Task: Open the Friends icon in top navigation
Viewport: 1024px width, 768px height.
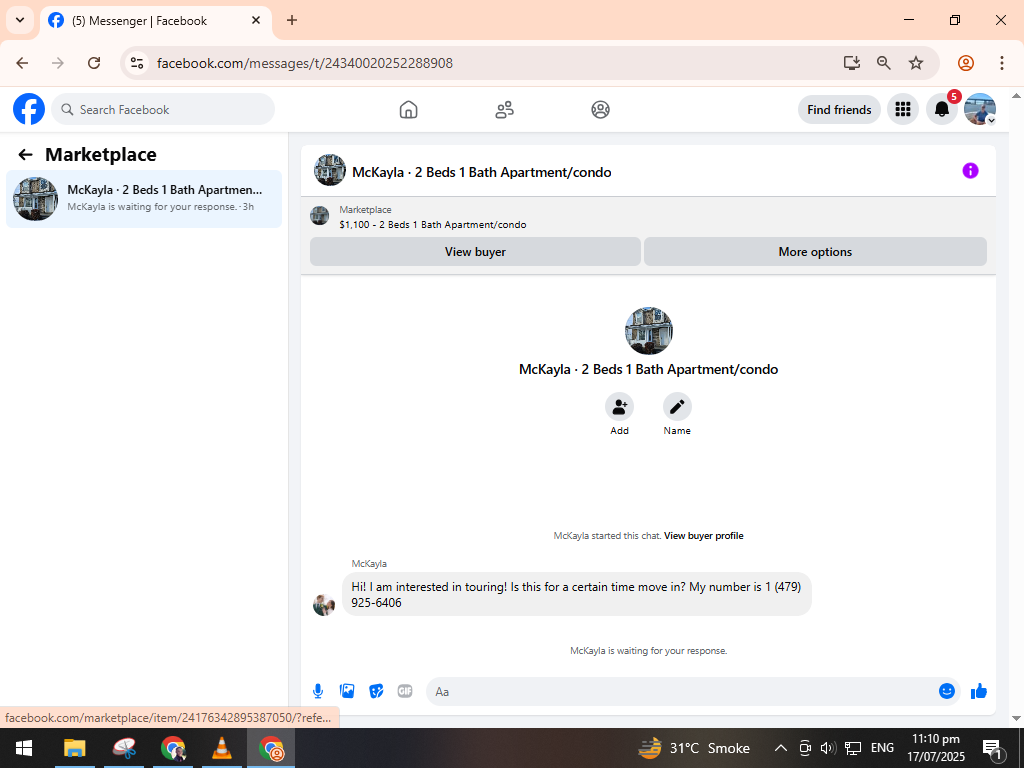Action: coord(504,110)
